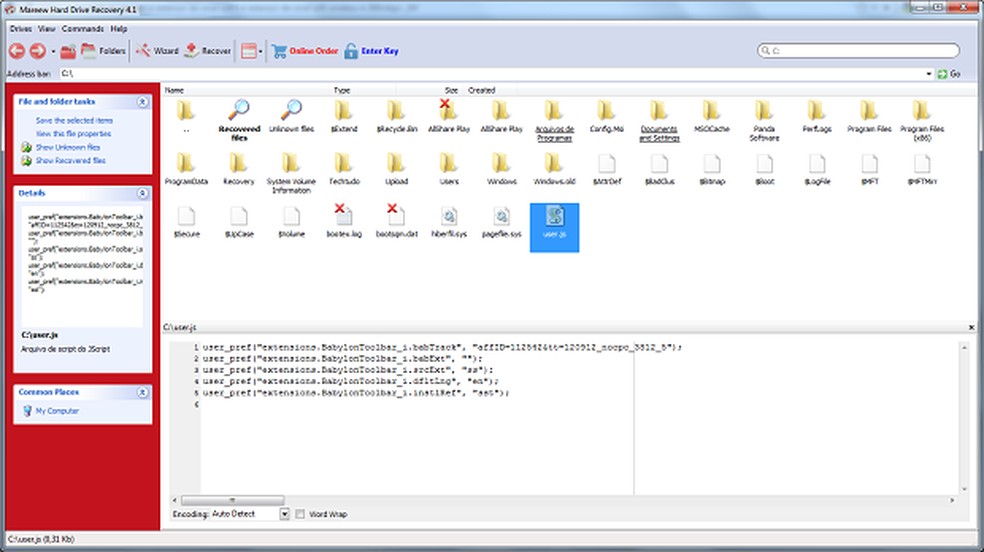Select the highlighted user.js file
This screenshot has width=984, height=552.
pyautogui.click(x=554, y=227)
